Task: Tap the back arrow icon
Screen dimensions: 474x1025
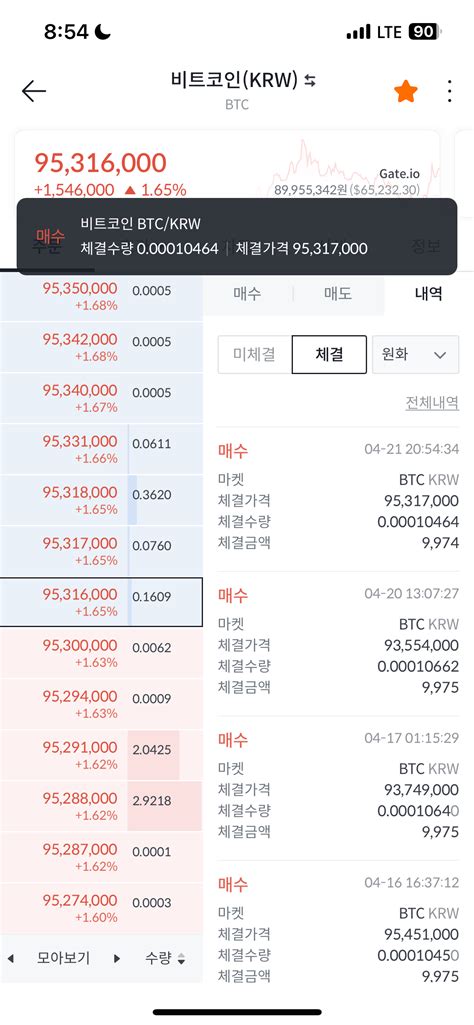Action: pyautogui.click(x=33, y=91)
